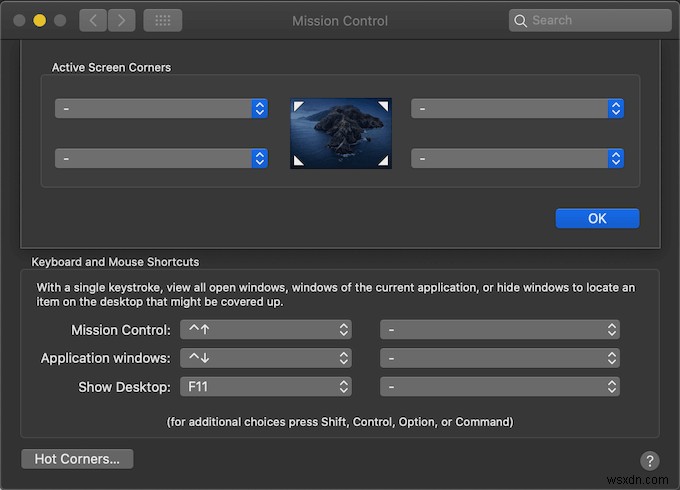Open Mission Control keyboard shortcut dropdown
Screen dimensions: 680x490
click(266, 330)
